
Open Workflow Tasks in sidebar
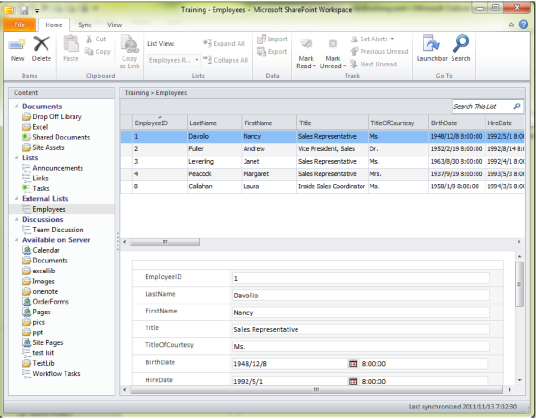pyautogui.click(x=51, y=374)
